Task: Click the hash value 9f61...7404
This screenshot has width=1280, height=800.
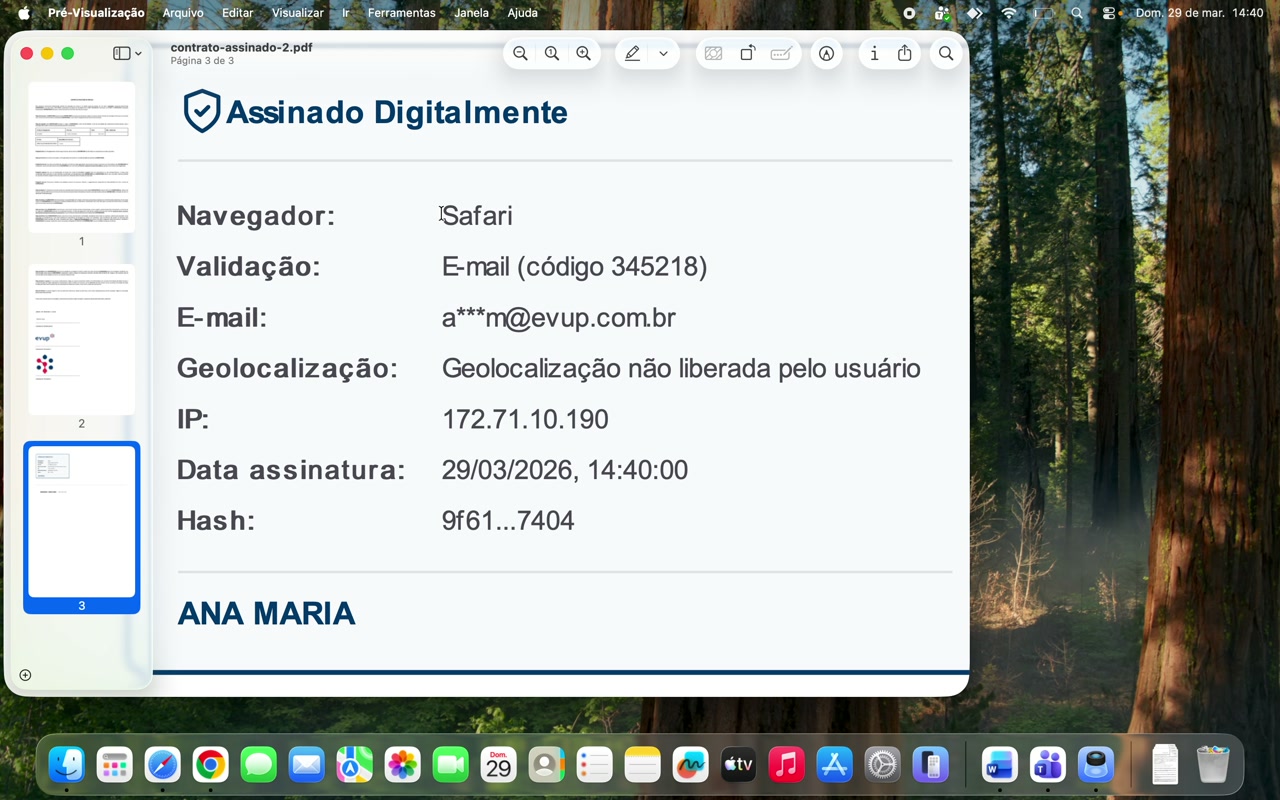Action: [x=508, y=521]
